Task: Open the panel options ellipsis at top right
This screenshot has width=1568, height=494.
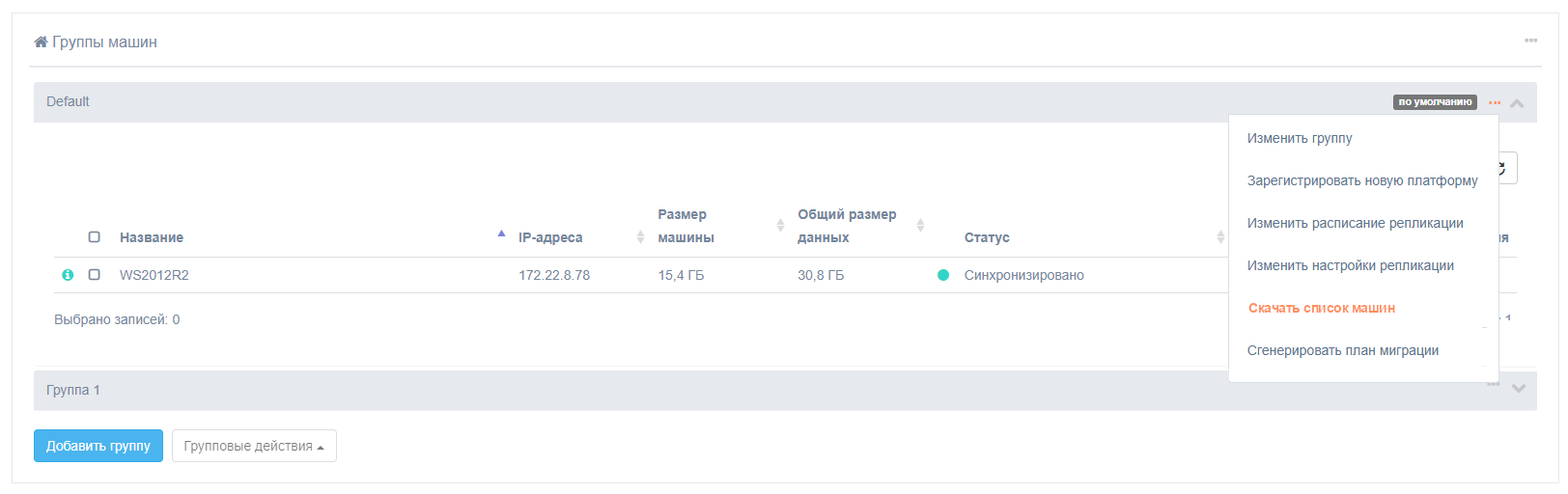Action: click(x=1530, y=41)
